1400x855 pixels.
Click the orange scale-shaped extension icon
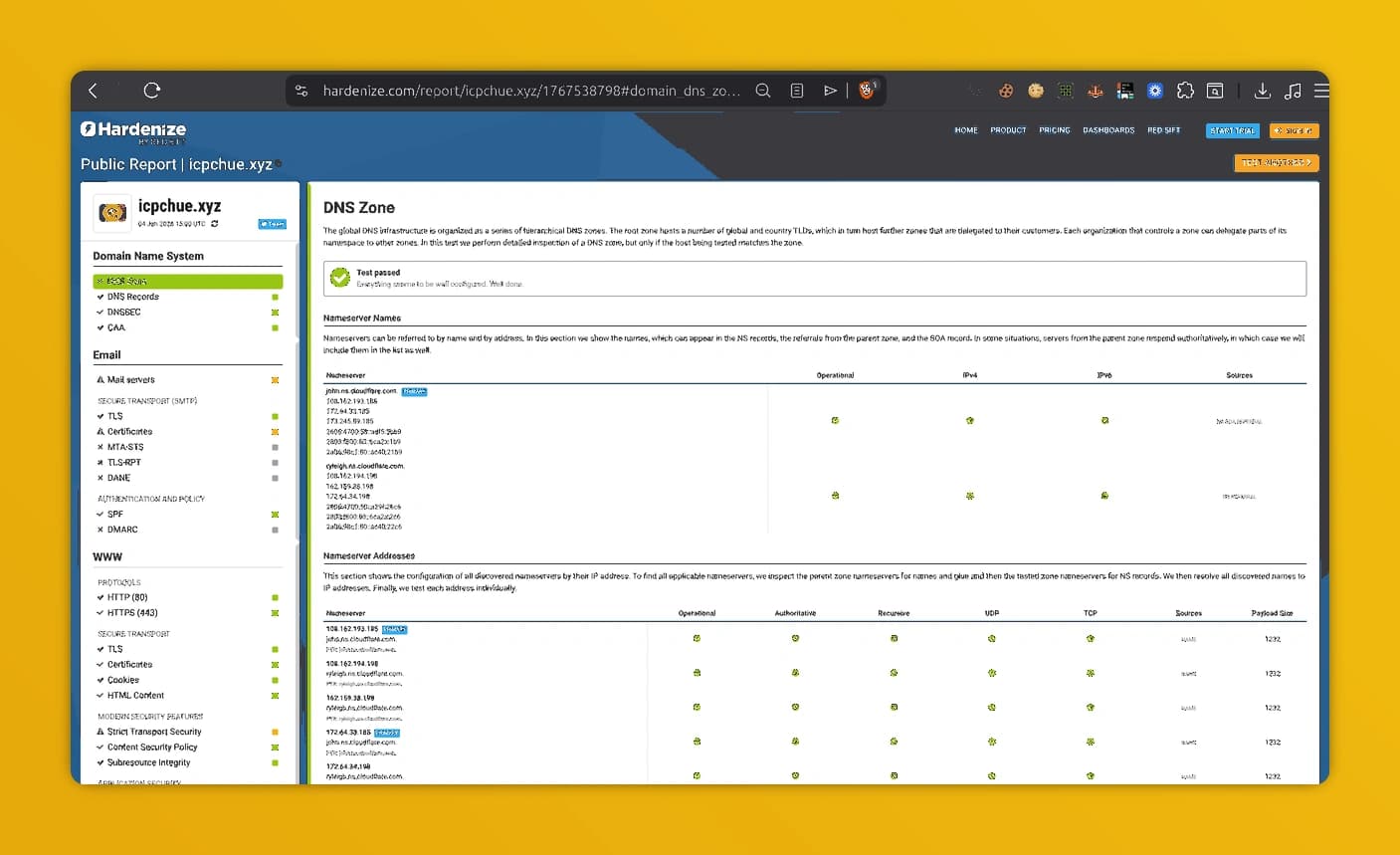pos(1096,91)
